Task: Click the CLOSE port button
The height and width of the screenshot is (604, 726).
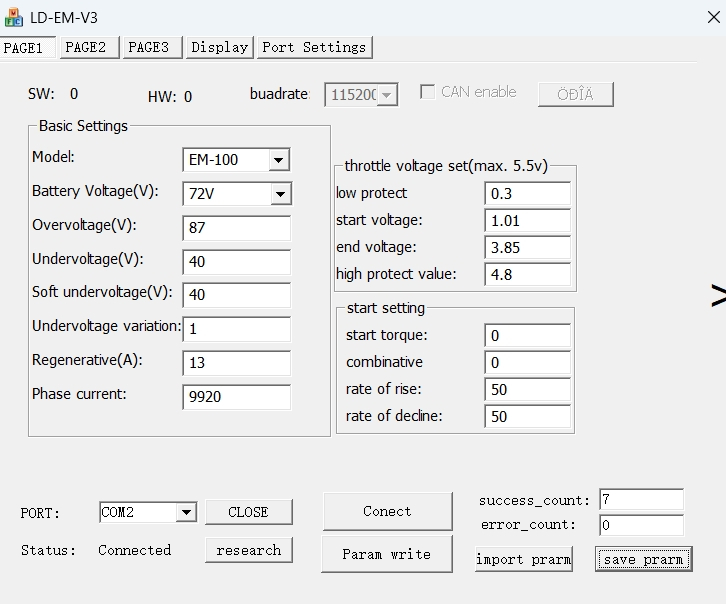Action: (x=249, y=512)
